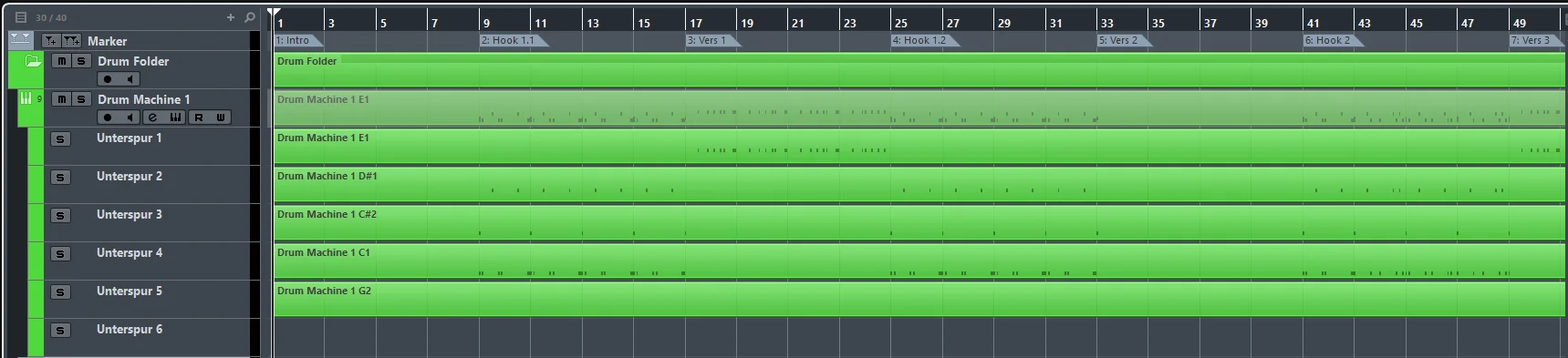Select the Drum Folder part in arrangement
This screenshot has width=1568, height=358.
(x=919, y=70)
